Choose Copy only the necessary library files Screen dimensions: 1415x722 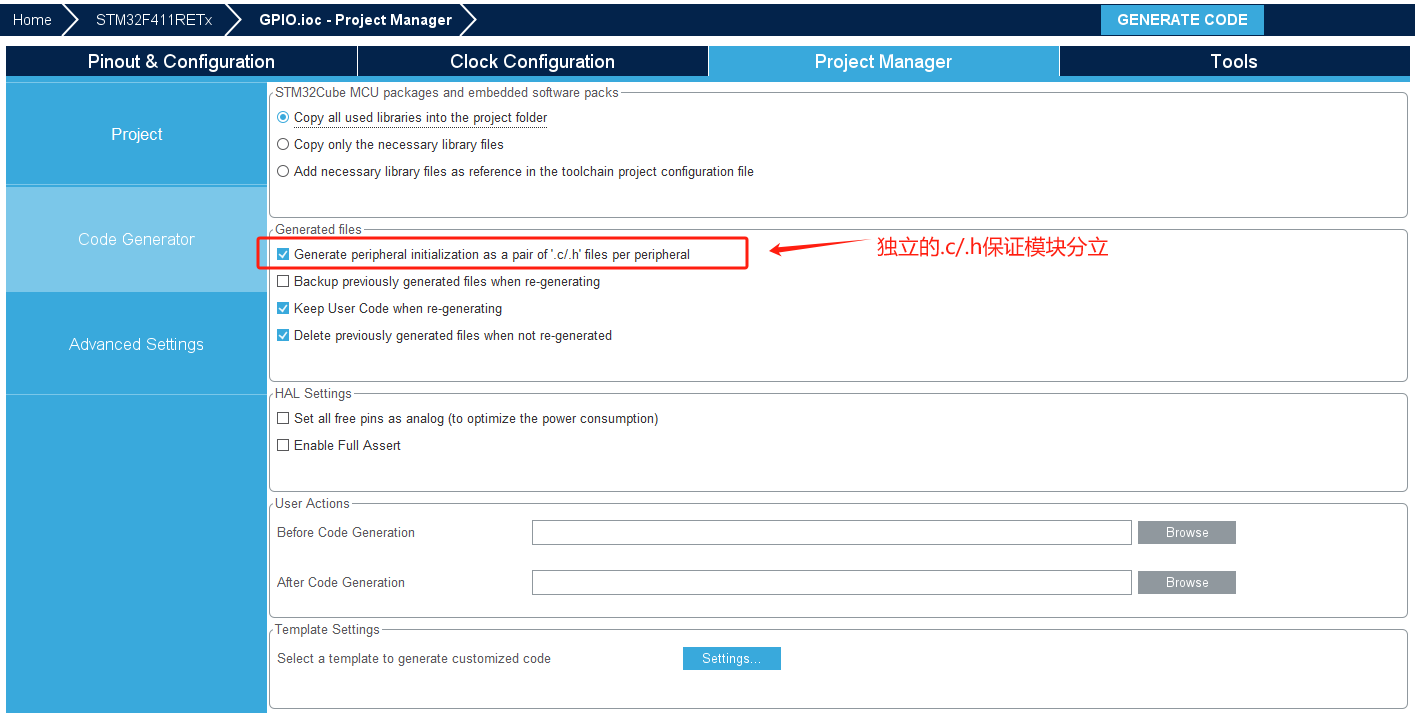[283, 145]
